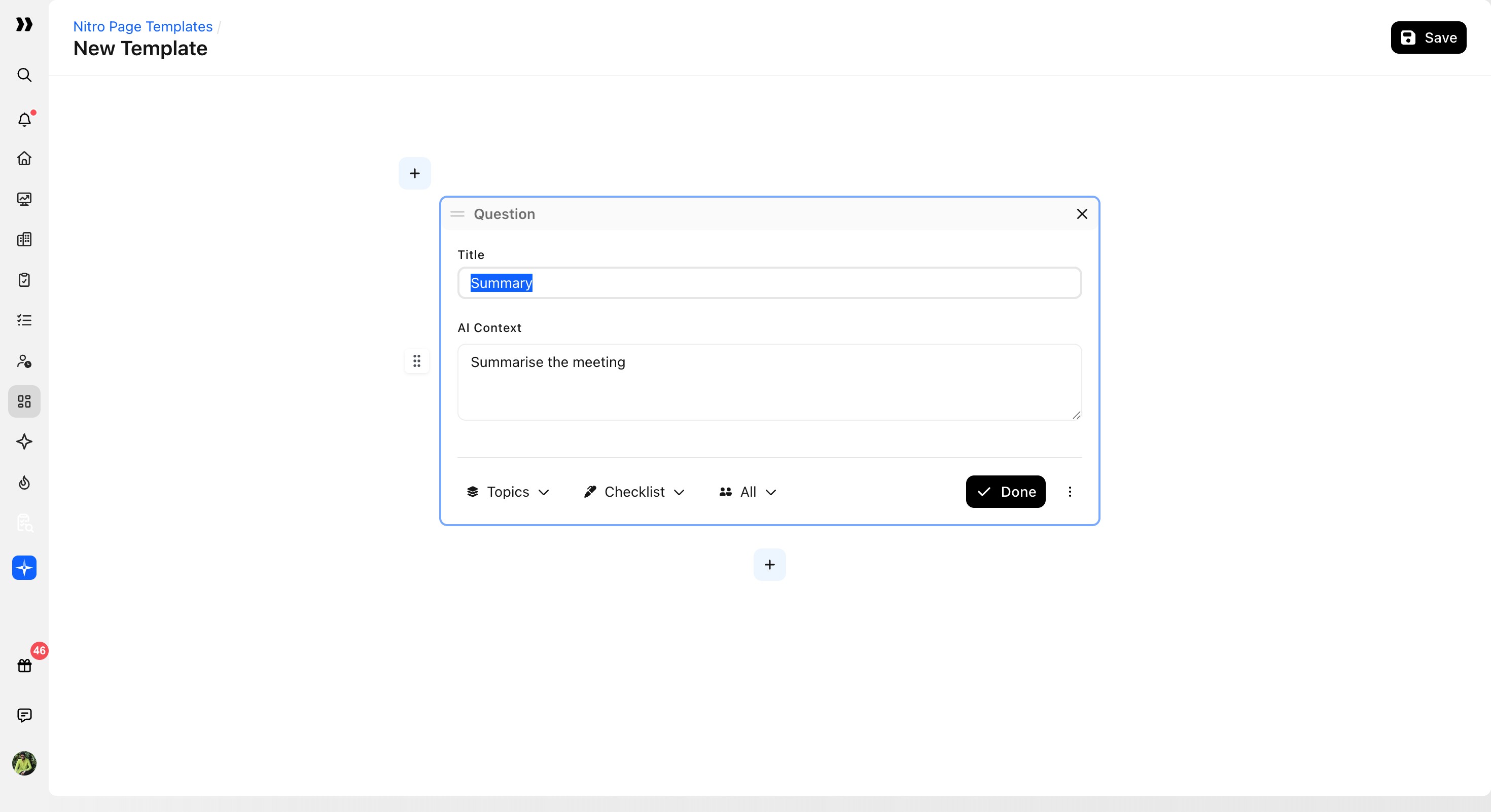
Task: Click the Title input field with Summary
Action: (769, 283)
